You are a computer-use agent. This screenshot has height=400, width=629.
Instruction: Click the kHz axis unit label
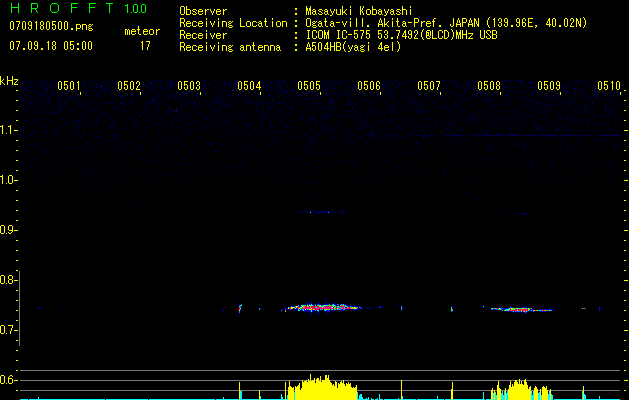tap(9, 81)
